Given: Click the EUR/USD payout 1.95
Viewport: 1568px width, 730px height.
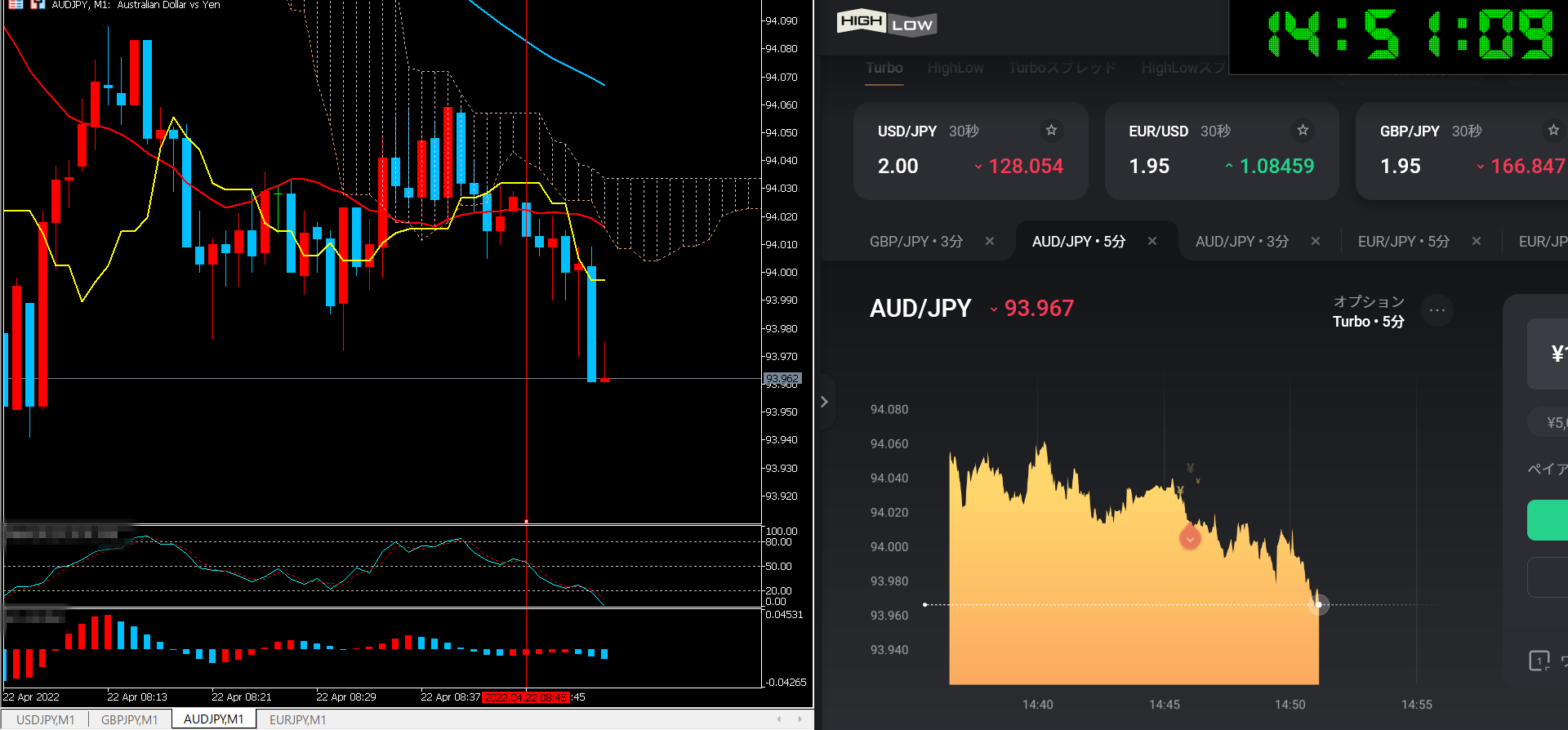Looking at the screenshot, I should point(1149,167).
